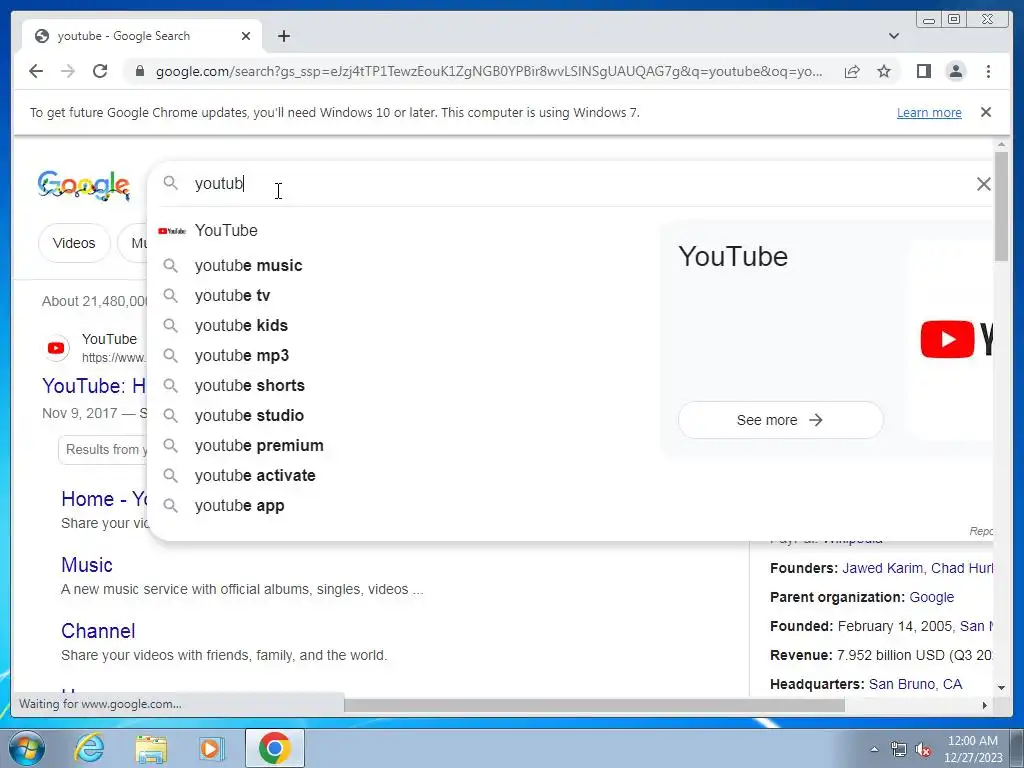Dismiss the Chrome update notification bar
This screenshot has height=768, width=1024.
click(986, 112)
